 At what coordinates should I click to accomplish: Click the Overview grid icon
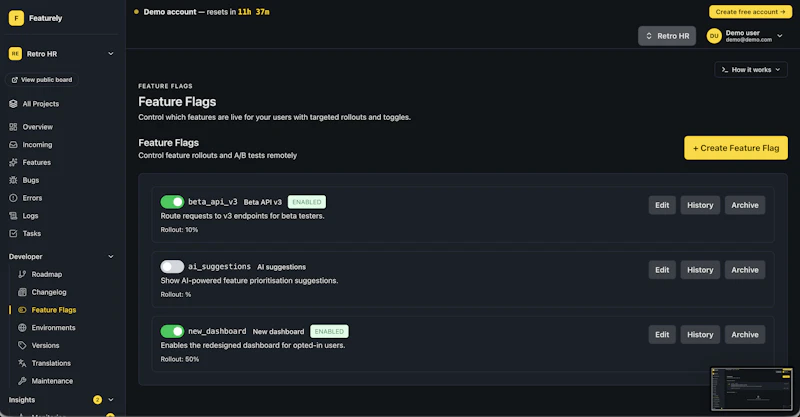[x=13, y=127]
